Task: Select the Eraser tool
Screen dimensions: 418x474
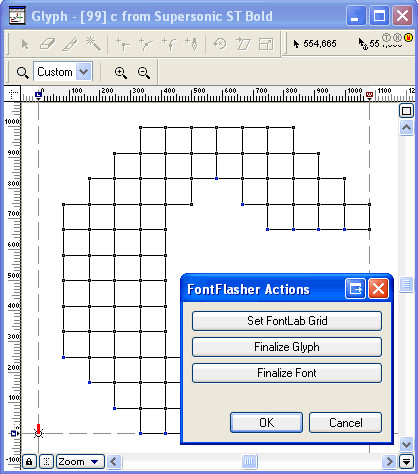Action: pos(47,44)
